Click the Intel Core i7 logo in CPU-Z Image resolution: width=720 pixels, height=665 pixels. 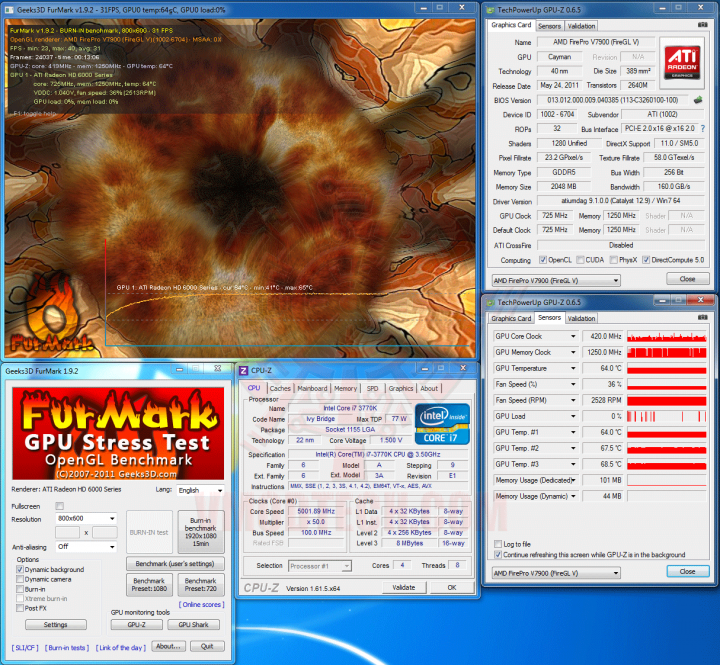[442, 424]
